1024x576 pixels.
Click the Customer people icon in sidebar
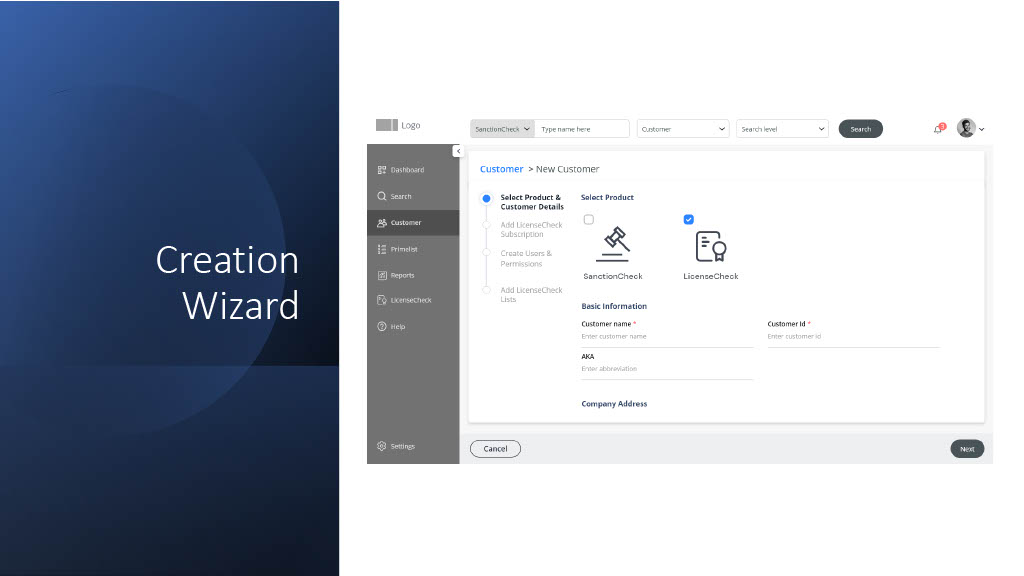pyautogui.click(x=382, y=223)
